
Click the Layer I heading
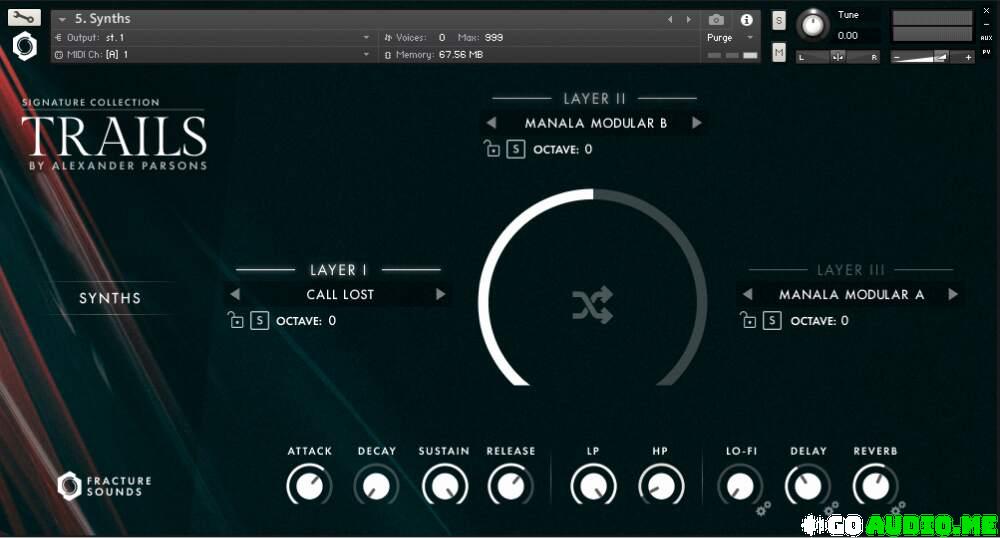[339, 270]
